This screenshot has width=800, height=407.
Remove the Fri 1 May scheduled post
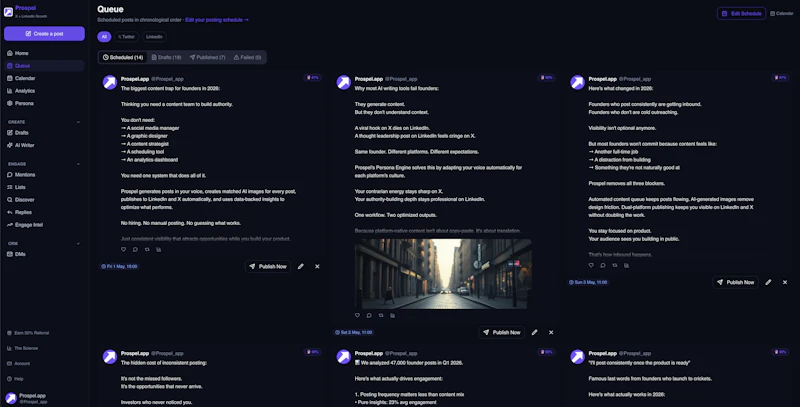point(317,266)
